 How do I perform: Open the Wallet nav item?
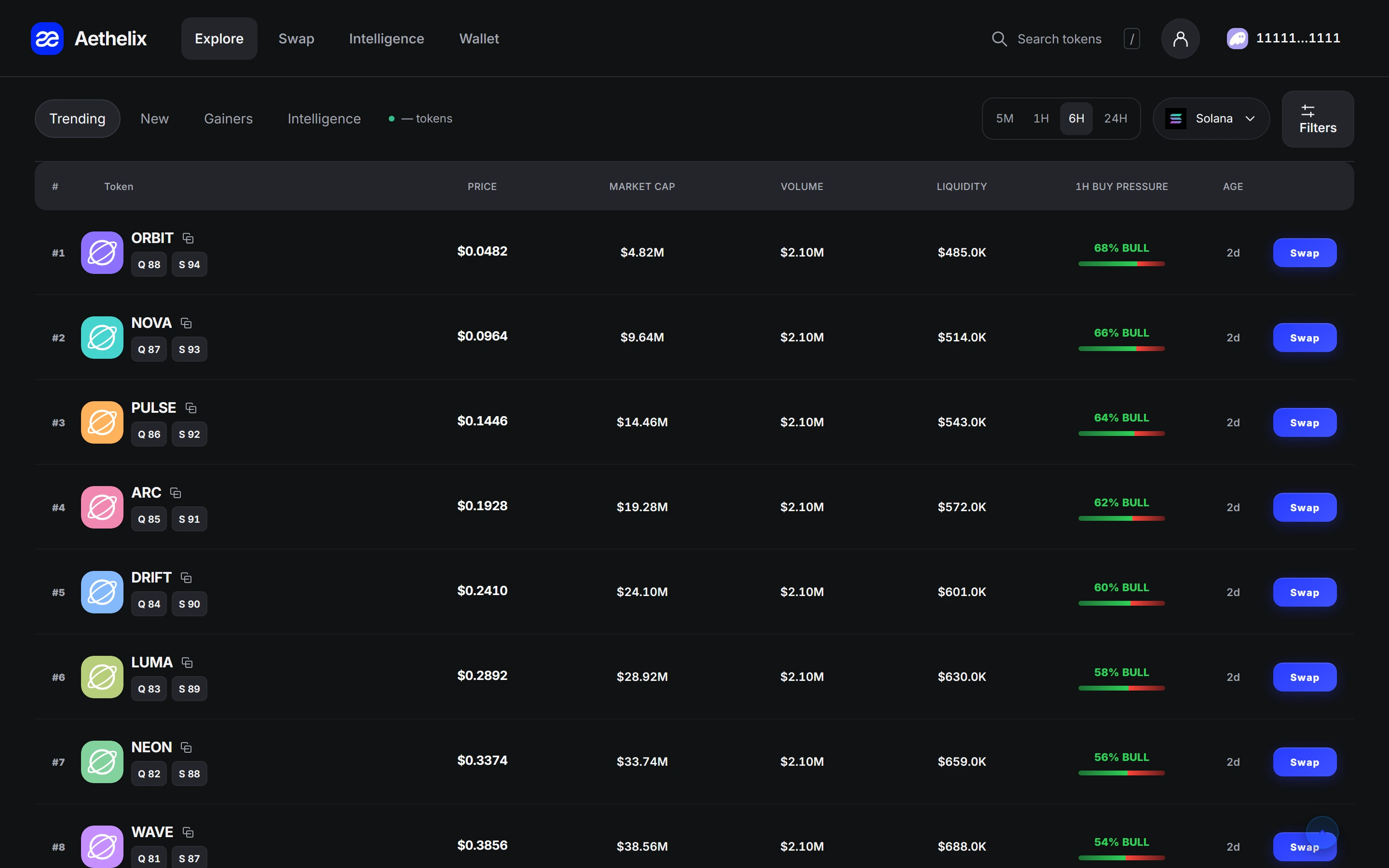479,39
